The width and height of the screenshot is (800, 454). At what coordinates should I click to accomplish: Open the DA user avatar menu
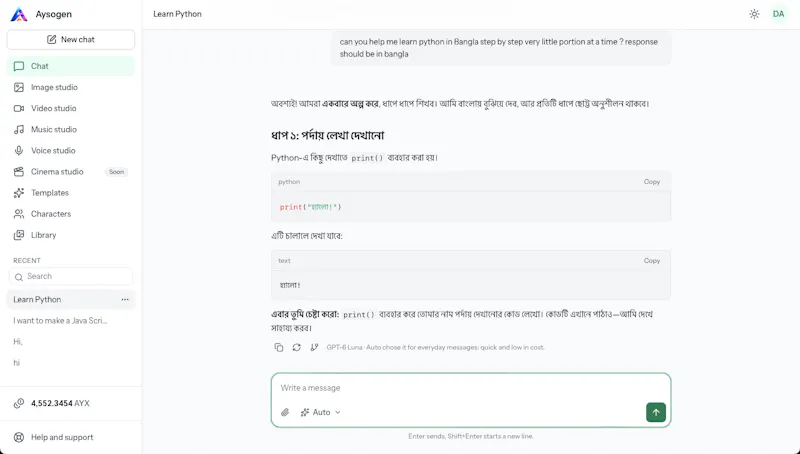click(779, 14)
